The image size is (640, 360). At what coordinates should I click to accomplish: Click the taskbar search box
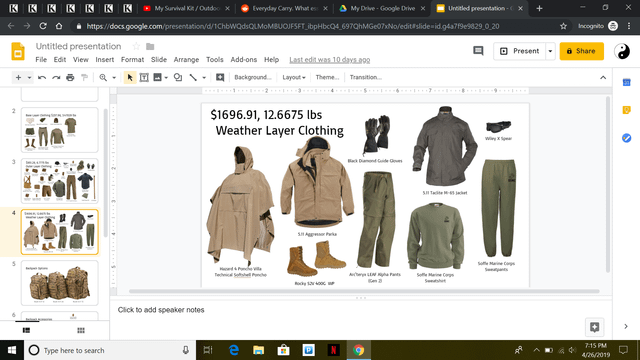point(110,350)
